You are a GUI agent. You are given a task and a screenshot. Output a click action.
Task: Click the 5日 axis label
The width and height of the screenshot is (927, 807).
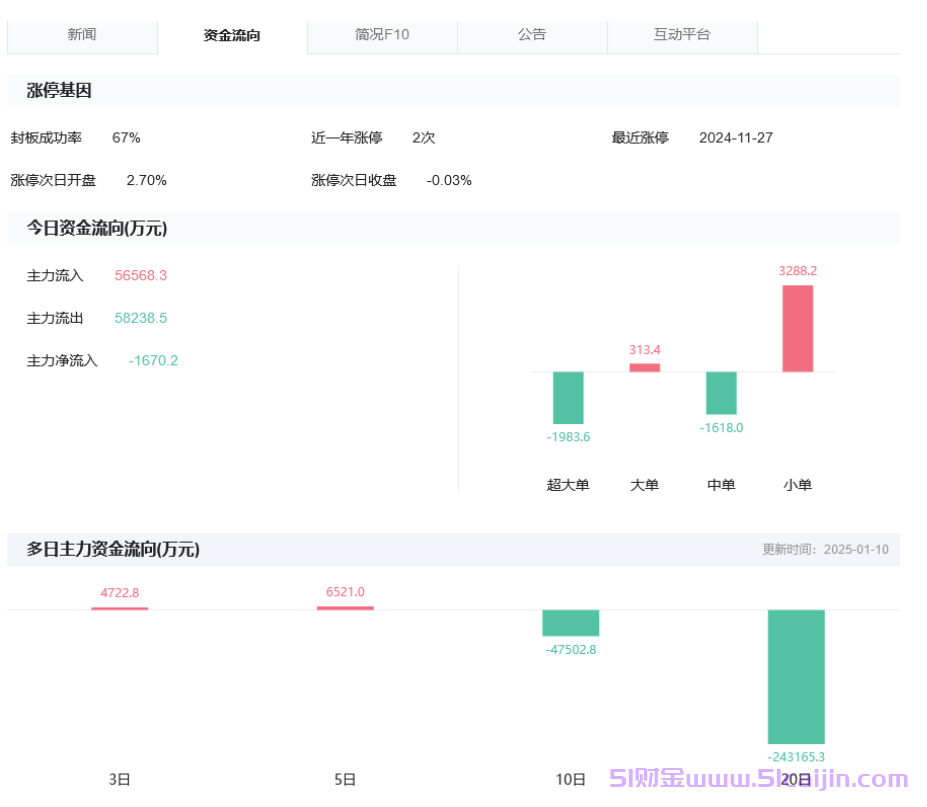pyautogui.click(x=345, y=780)
